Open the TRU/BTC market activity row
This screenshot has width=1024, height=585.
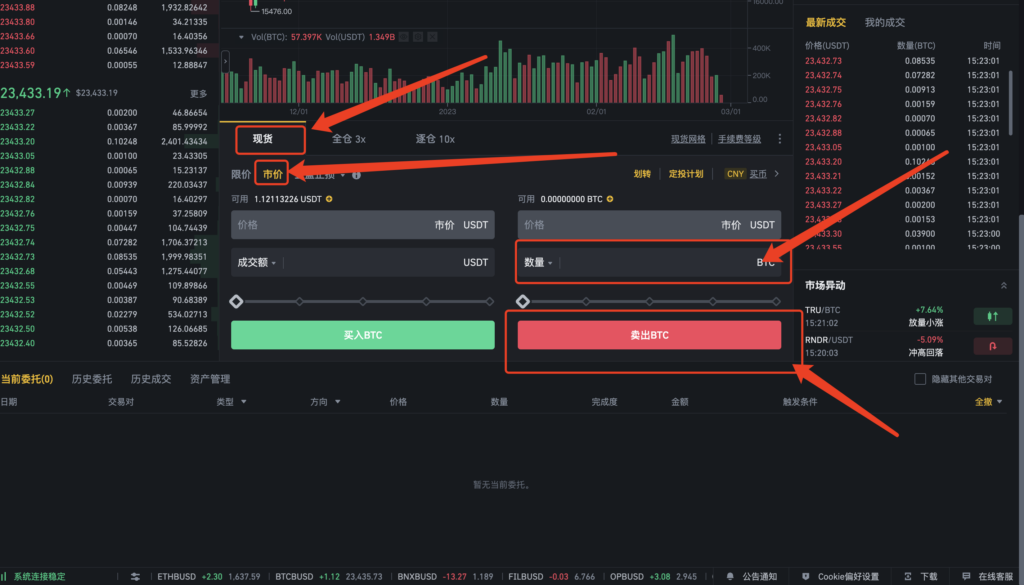(x=908, y=317)
